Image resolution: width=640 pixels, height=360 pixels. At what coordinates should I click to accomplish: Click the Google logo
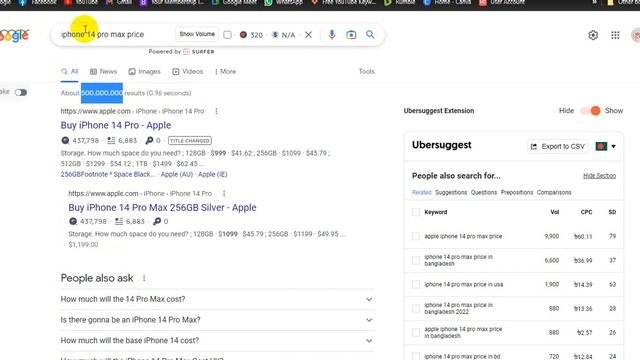pyautogui.click(x=14, y=35)
